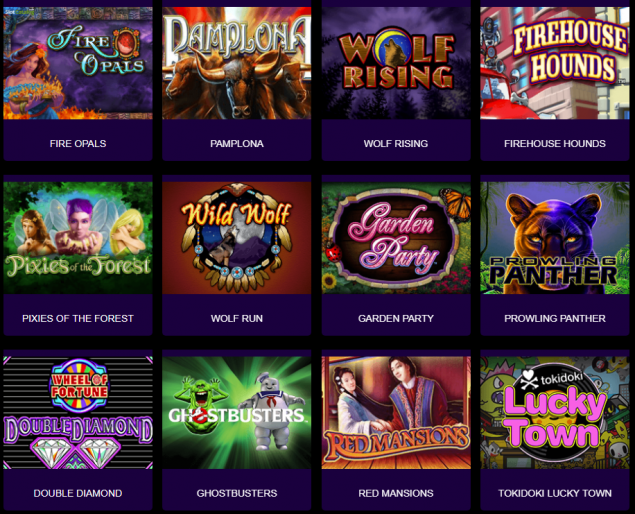
Task: Click the GARDEN PARTY caption text
Action: point(396,318)
